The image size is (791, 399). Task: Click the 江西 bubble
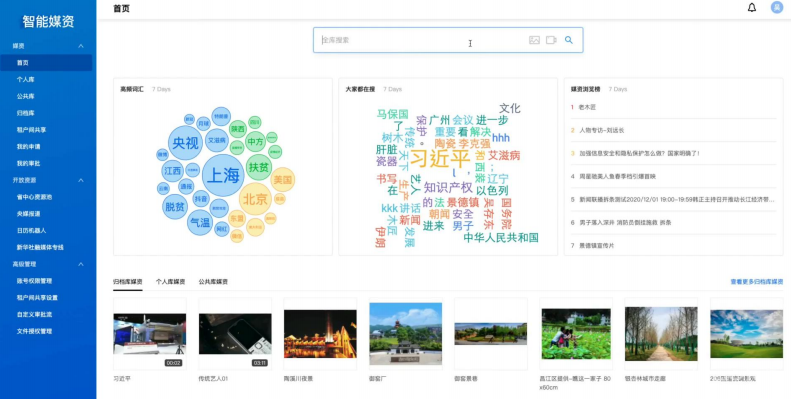tap(173, 171)
